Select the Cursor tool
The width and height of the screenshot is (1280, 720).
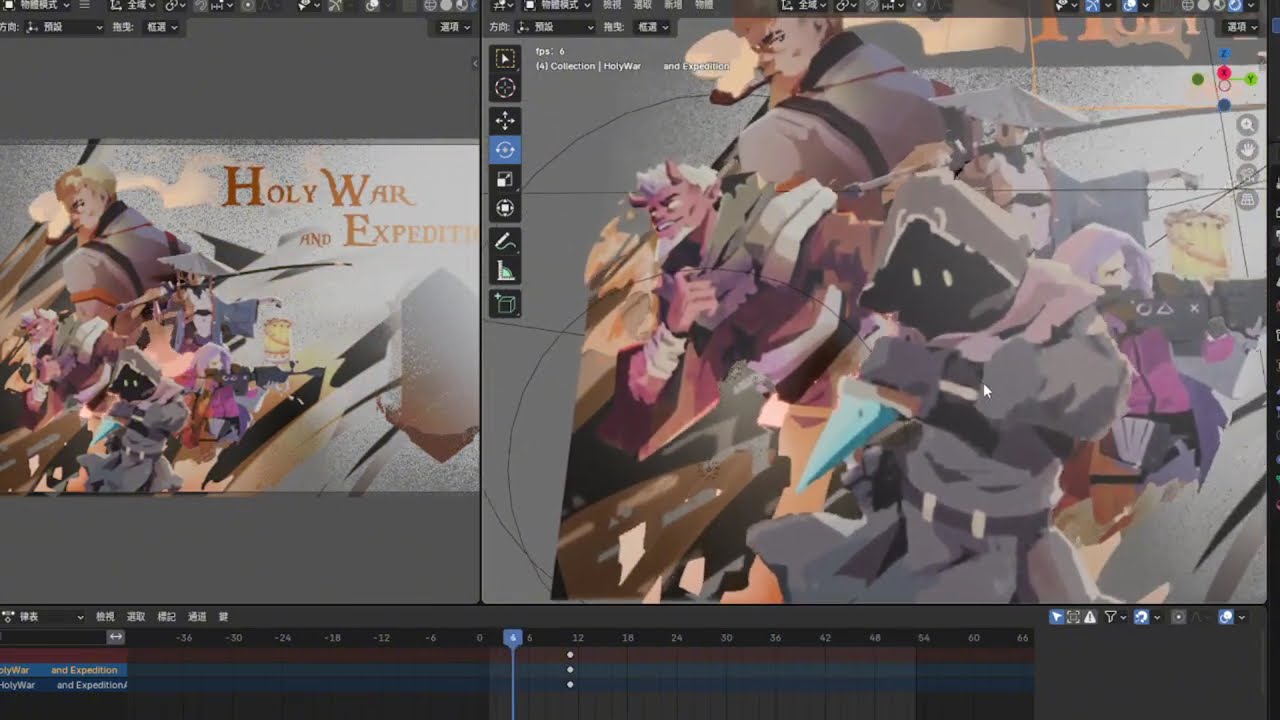[x=505, y=88]
